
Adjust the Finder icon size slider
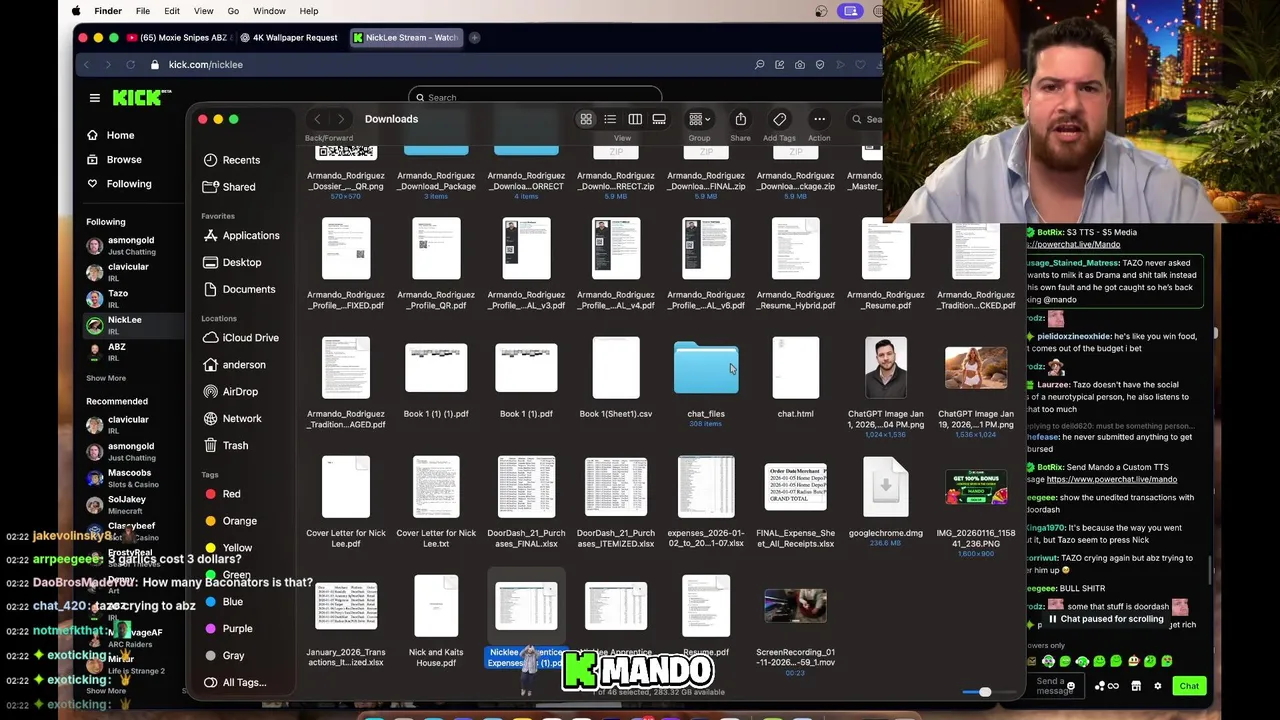(985, 692)
